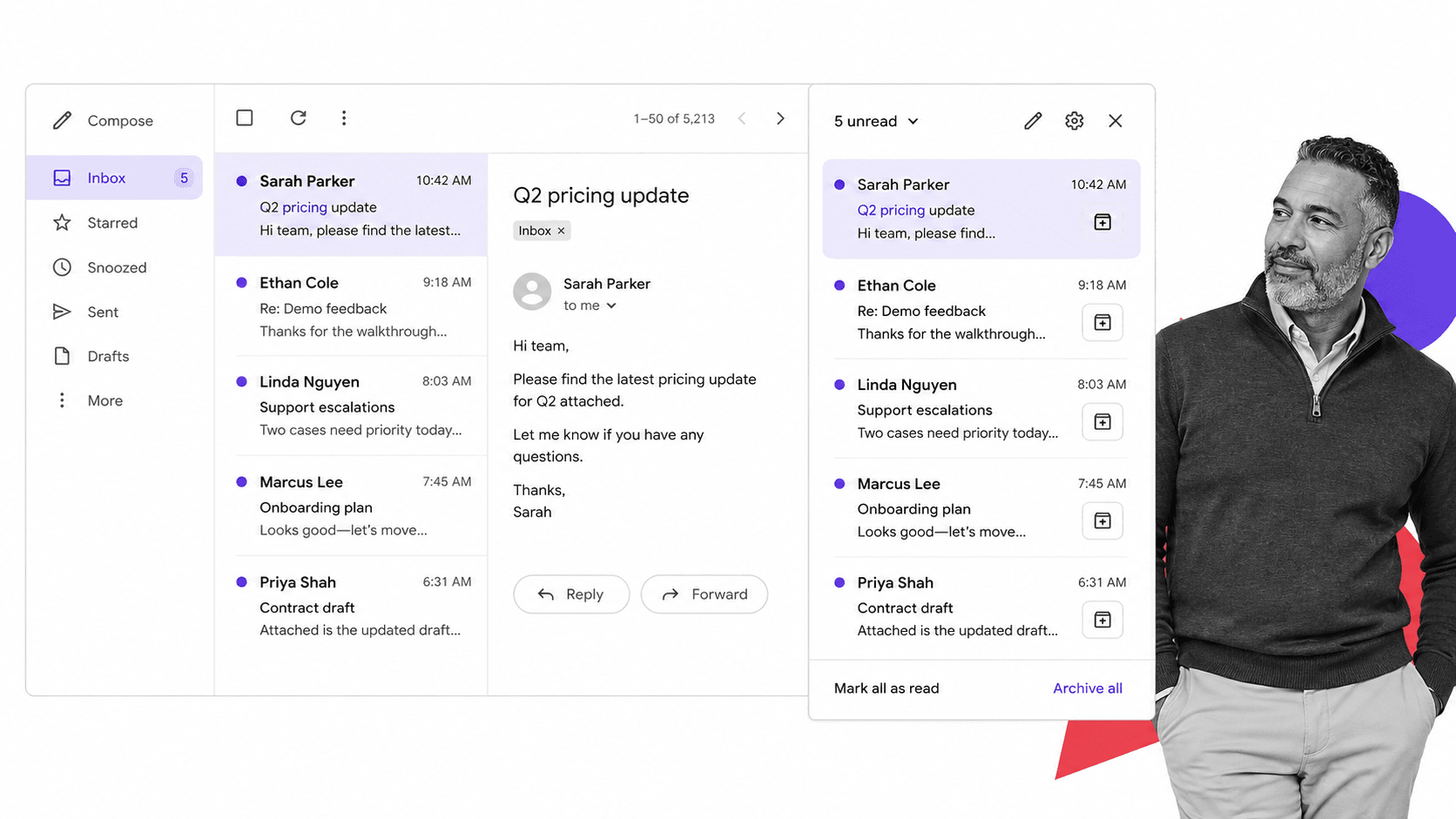Click the Compose label

(x=120, y=121)
